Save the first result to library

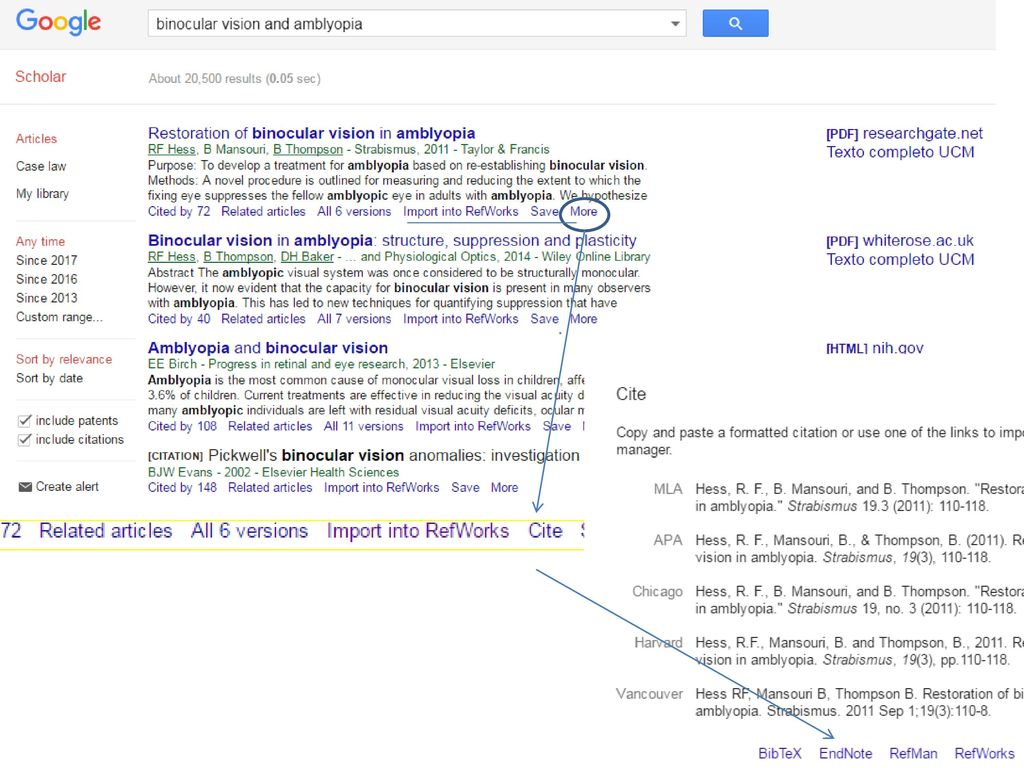(545, 212)
